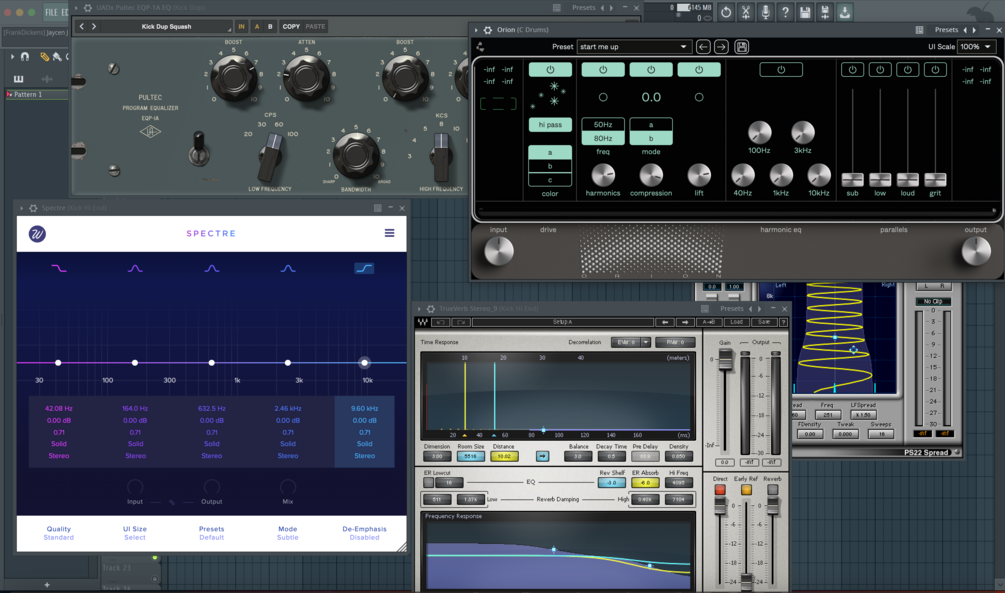Open Spectre UI Size Select option
Screen dimensions: 1005x593
(135, 533)
